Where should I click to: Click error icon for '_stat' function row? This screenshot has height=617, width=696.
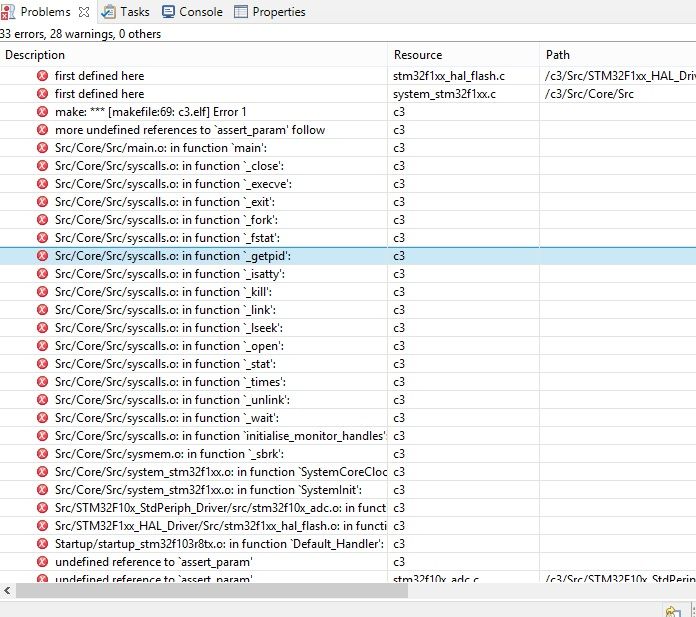(42, 364)
